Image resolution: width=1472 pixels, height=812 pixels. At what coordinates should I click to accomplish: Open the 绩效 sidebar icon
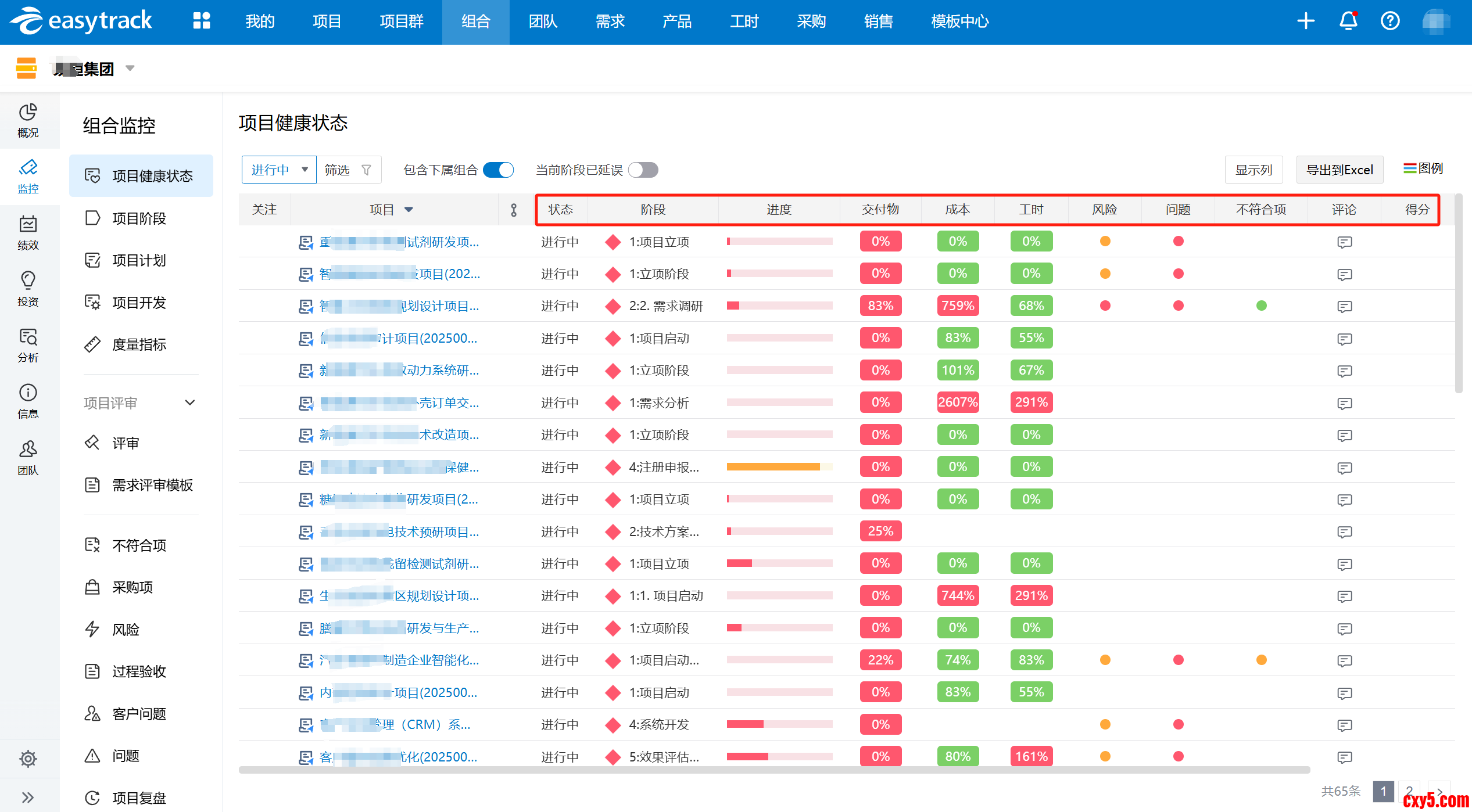tap(28, 232)
